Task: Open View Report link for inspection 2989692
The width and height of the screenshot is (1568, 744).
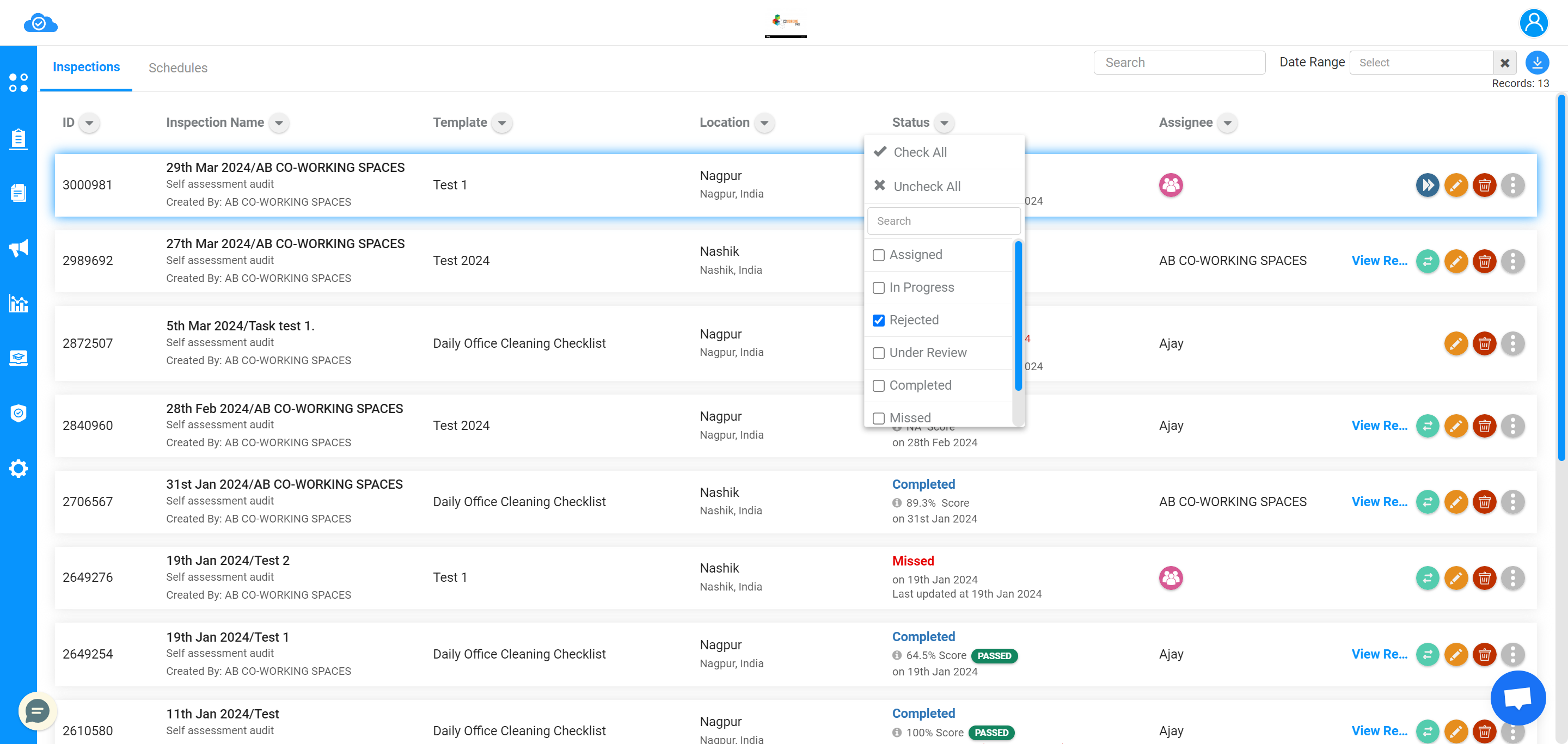Action: pyautogui.click(x=1379, y=261)
